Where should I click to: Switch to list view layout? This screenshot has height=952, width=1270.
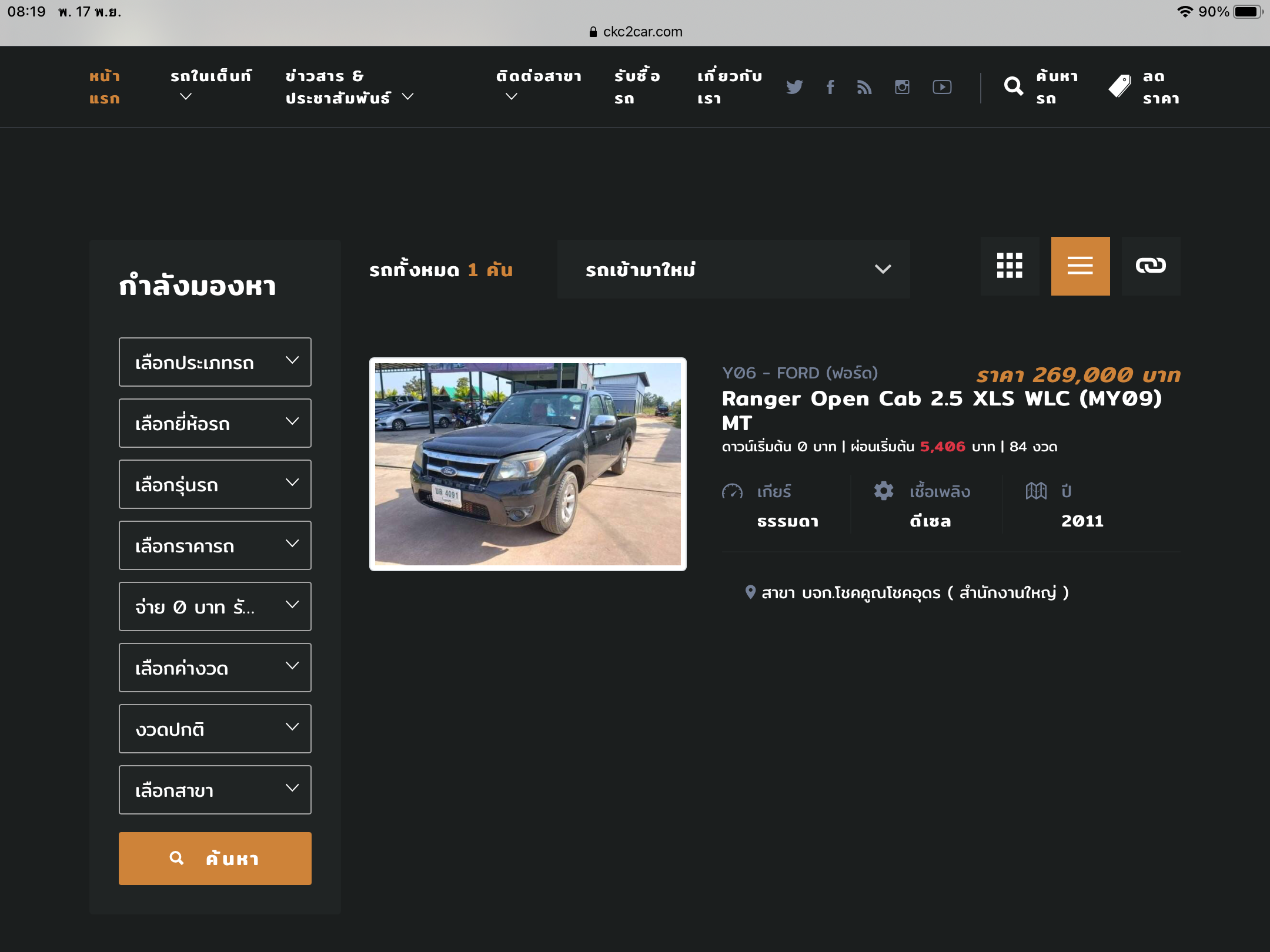pos(1080,266)
